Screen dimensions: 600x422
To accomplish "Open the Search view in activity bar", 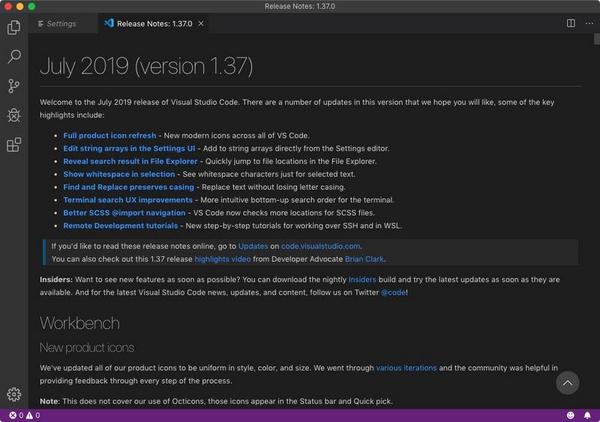I will (x=14, y=56).
